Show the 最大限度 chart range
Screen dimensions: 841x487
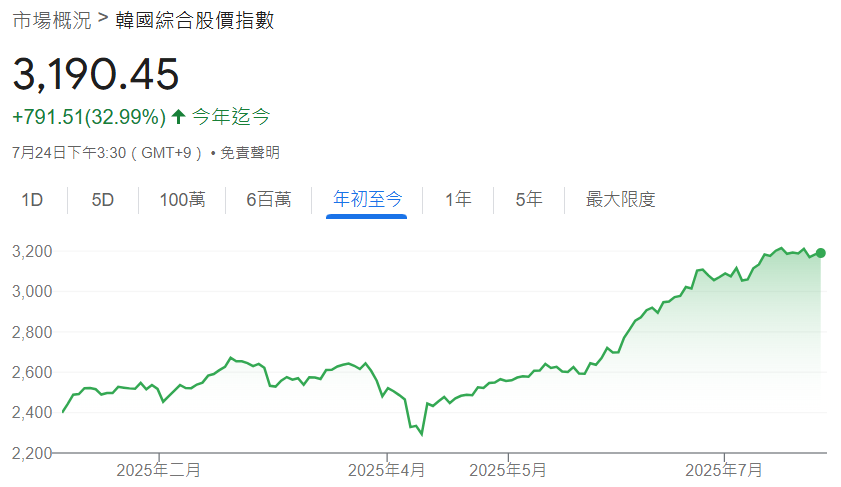pos(621,200)
